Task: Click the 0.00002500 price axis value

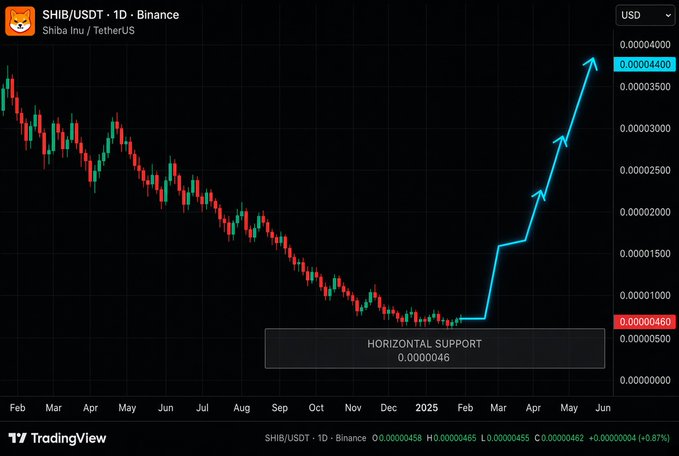Action: coord(645,170)
